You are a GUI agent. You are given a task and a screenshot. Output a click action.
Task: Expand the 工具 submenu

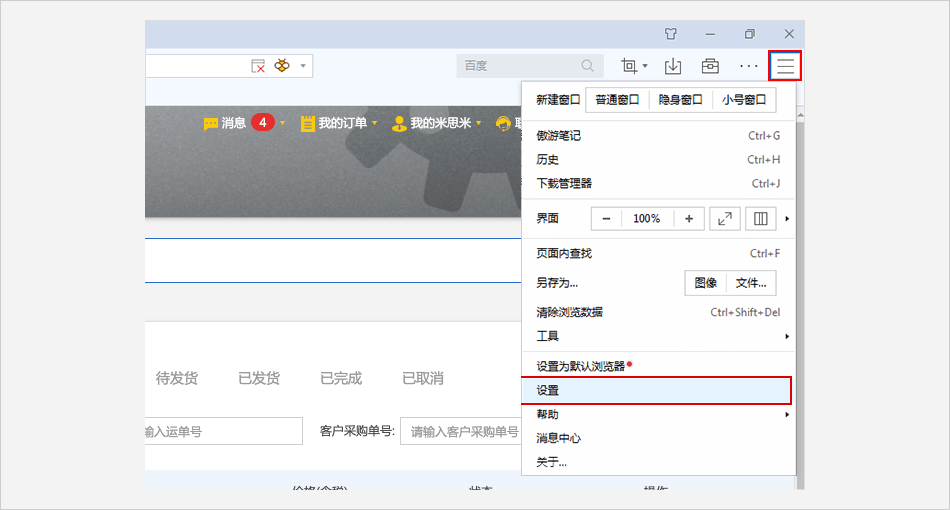(x=786, y=336)
